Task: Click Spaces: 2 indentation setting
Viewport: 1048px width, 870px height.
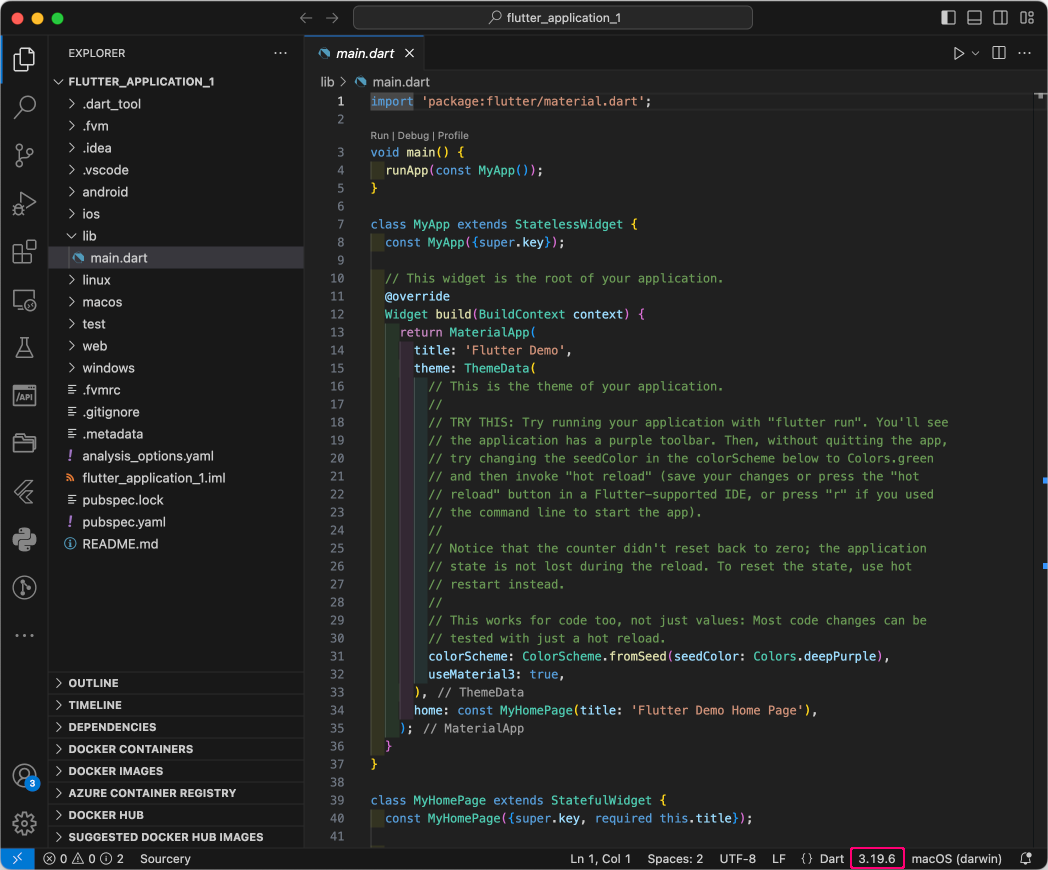Action: (x=675, y=859)
